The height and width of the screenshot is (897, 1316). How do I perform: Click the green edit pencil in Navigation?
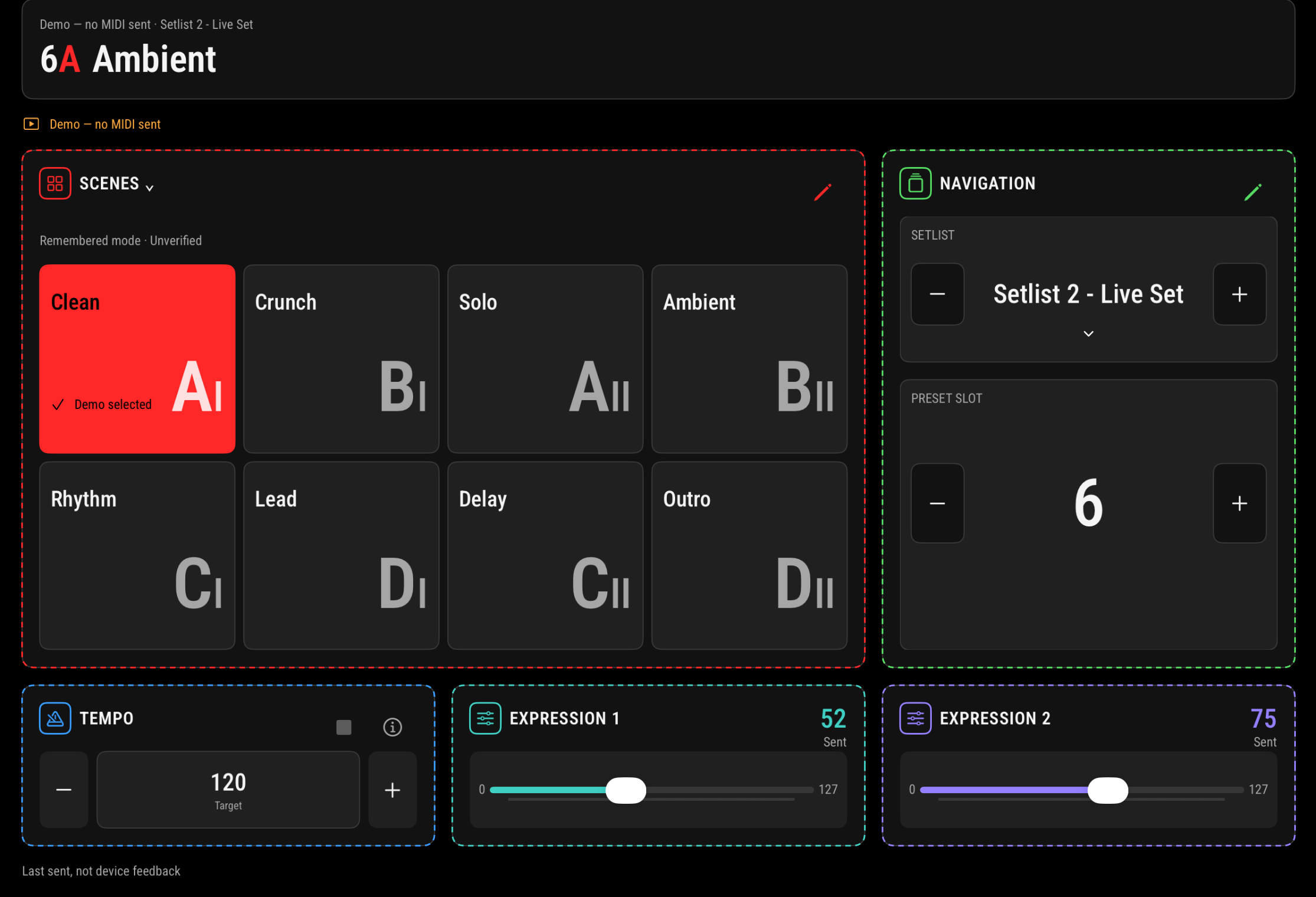1253,192
